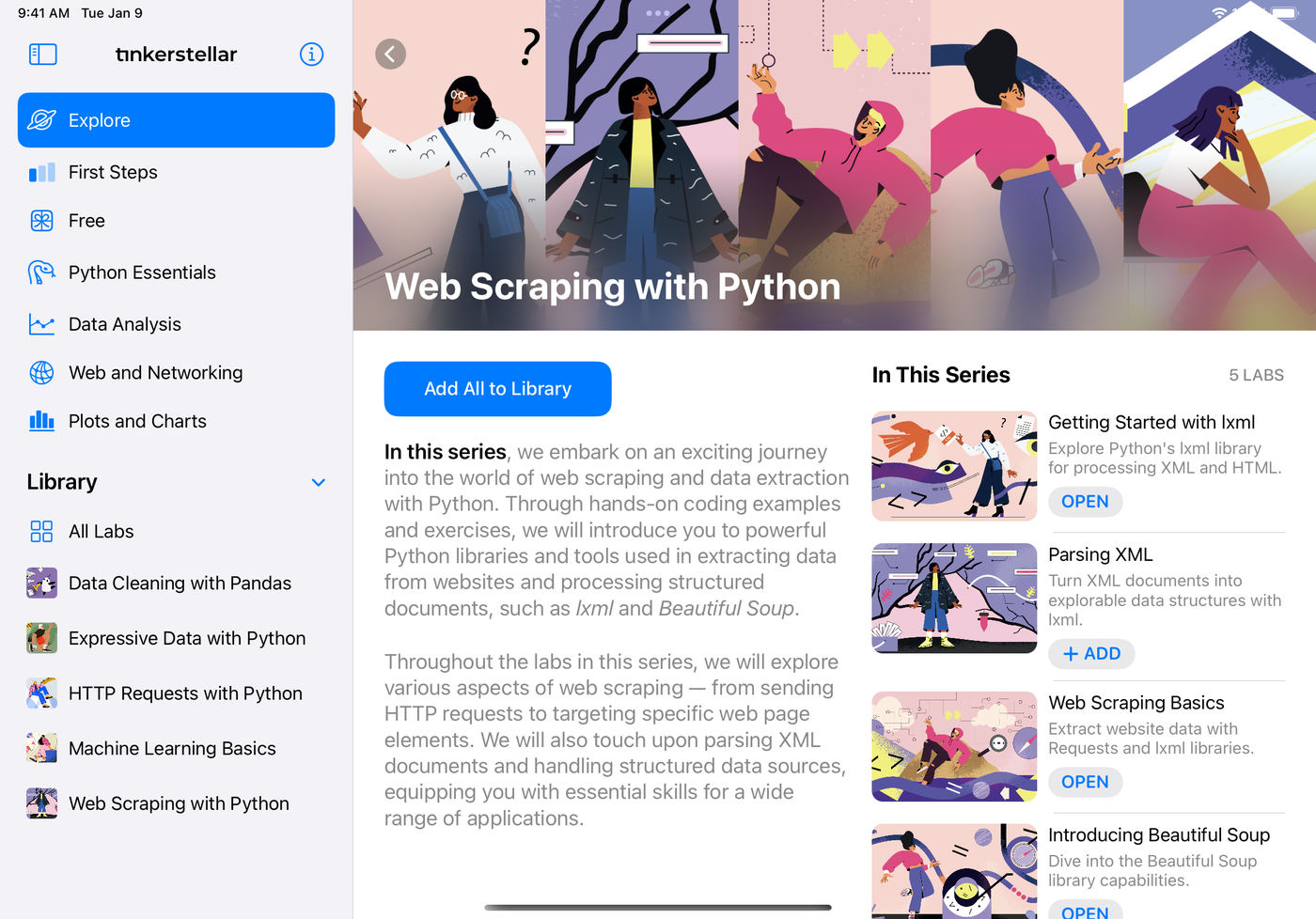Open the Python Essentials icon
This screenshot has width=1316, height=919.
coord(41,273)
